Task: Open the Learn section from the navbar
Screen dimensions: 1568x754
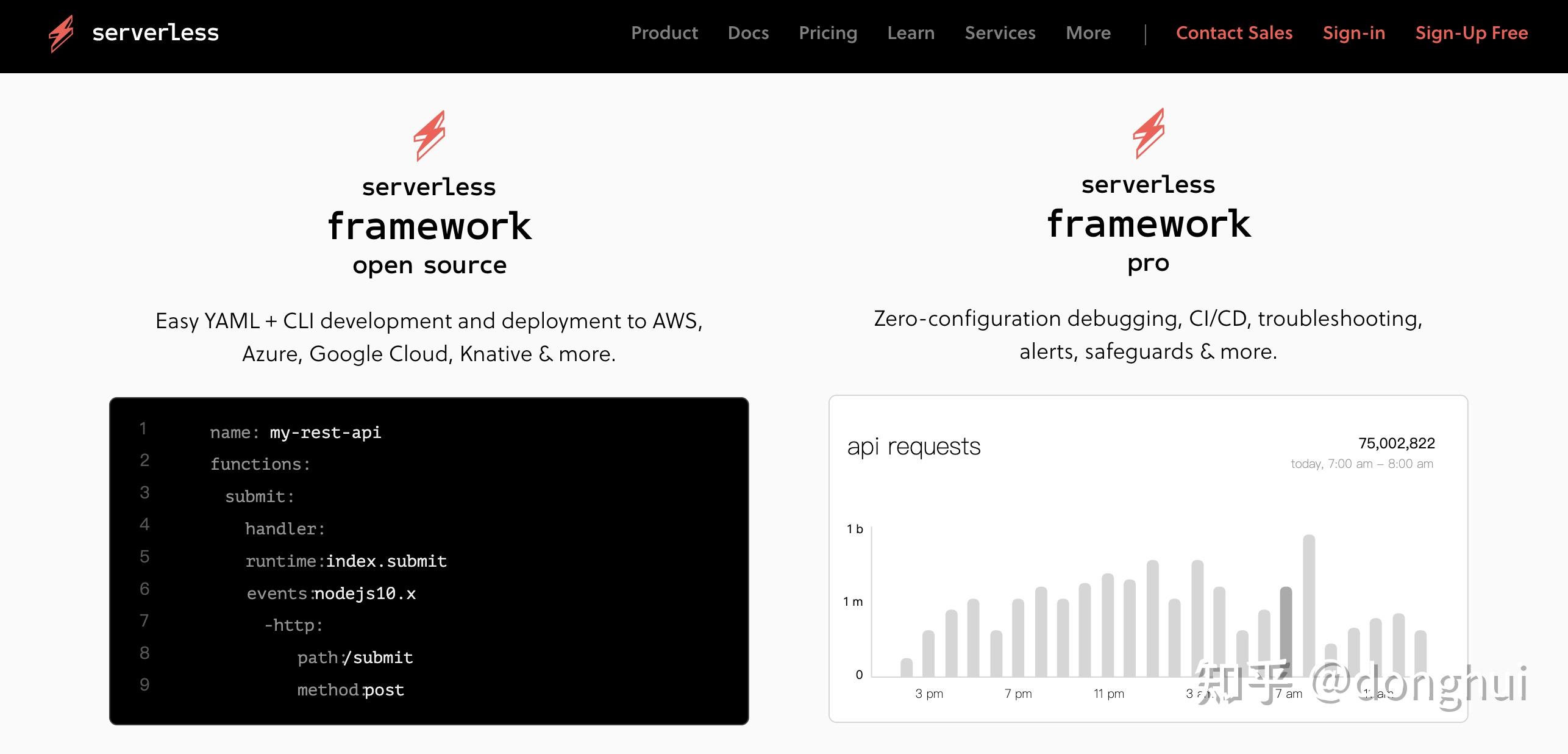Action: (911, 33)
